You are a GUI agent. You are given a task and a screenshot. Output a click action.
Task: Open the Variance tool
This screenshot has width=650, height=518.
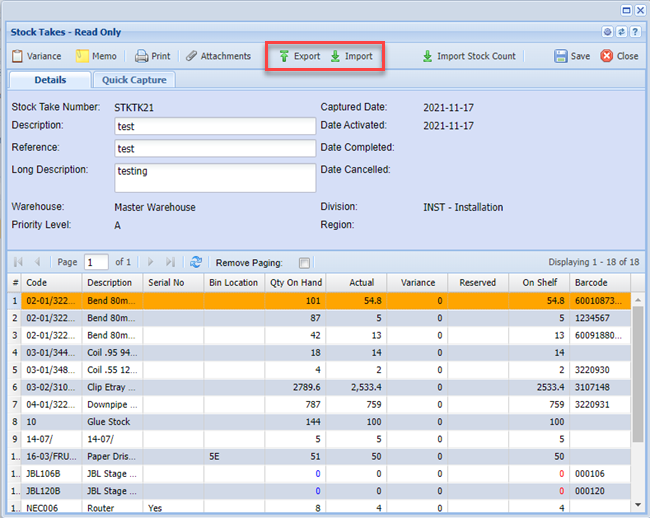(36, 56)
